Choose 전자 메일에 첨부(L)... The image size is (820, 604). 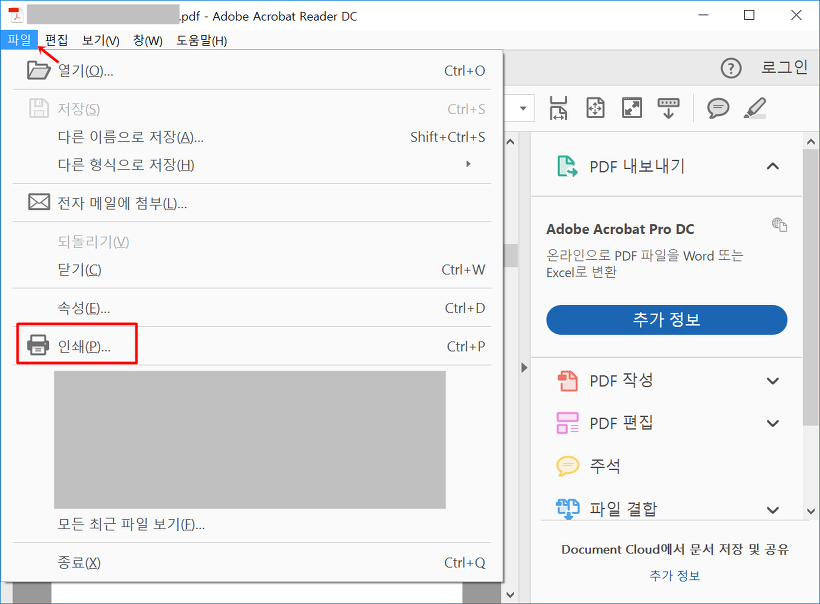tap(252, 202)
